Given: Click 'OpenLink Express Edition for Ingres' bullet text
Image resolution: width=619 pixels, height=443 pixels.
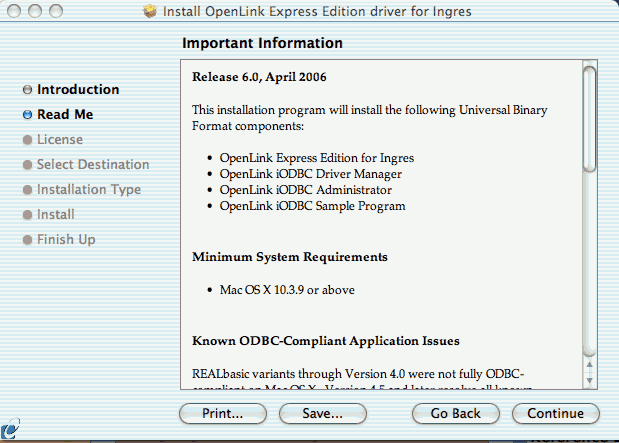Looking at the screenshot, I should 317,158.
